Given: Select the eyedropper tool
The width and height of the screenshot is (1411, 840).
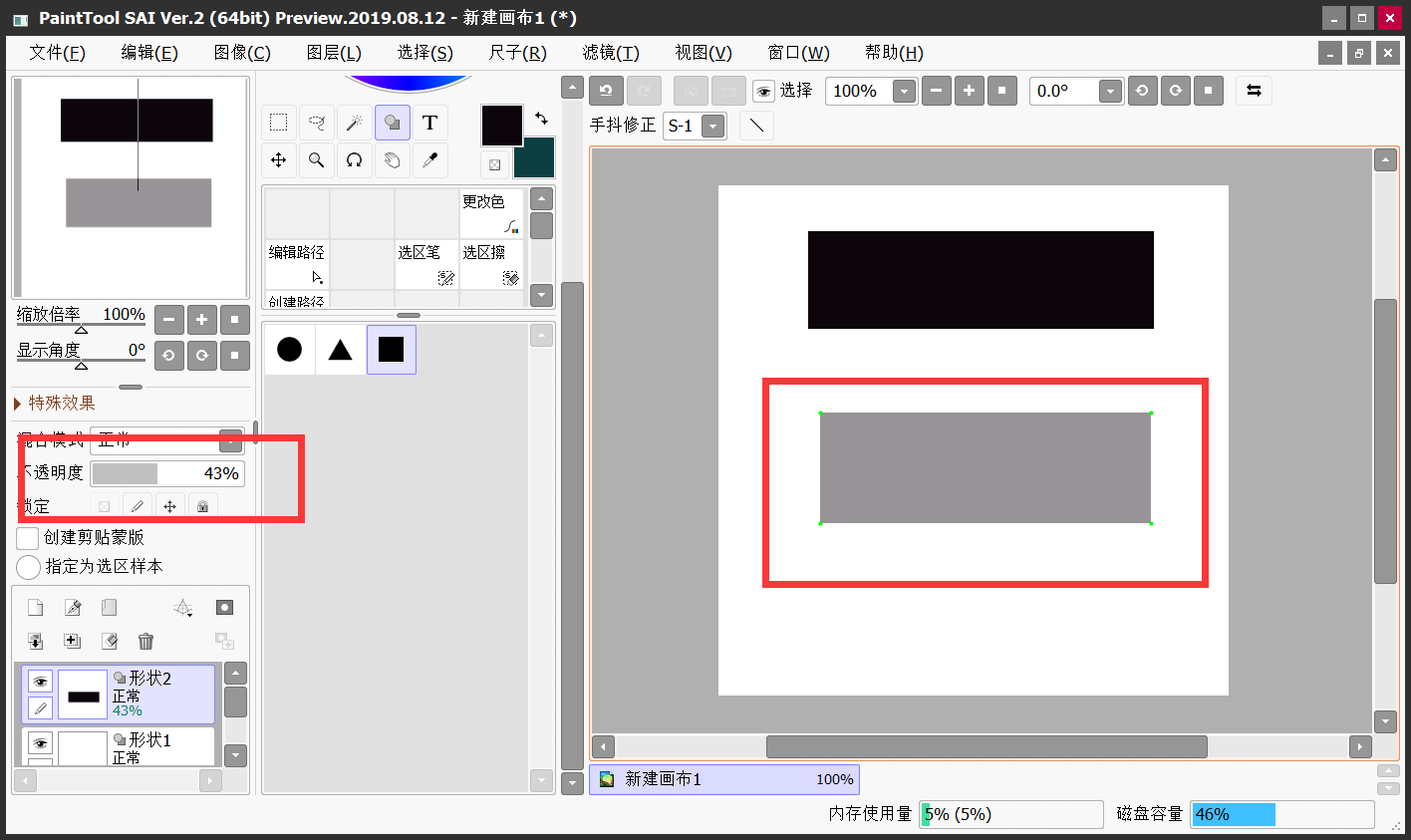Looking at the screenshot, I should point(430,160).
